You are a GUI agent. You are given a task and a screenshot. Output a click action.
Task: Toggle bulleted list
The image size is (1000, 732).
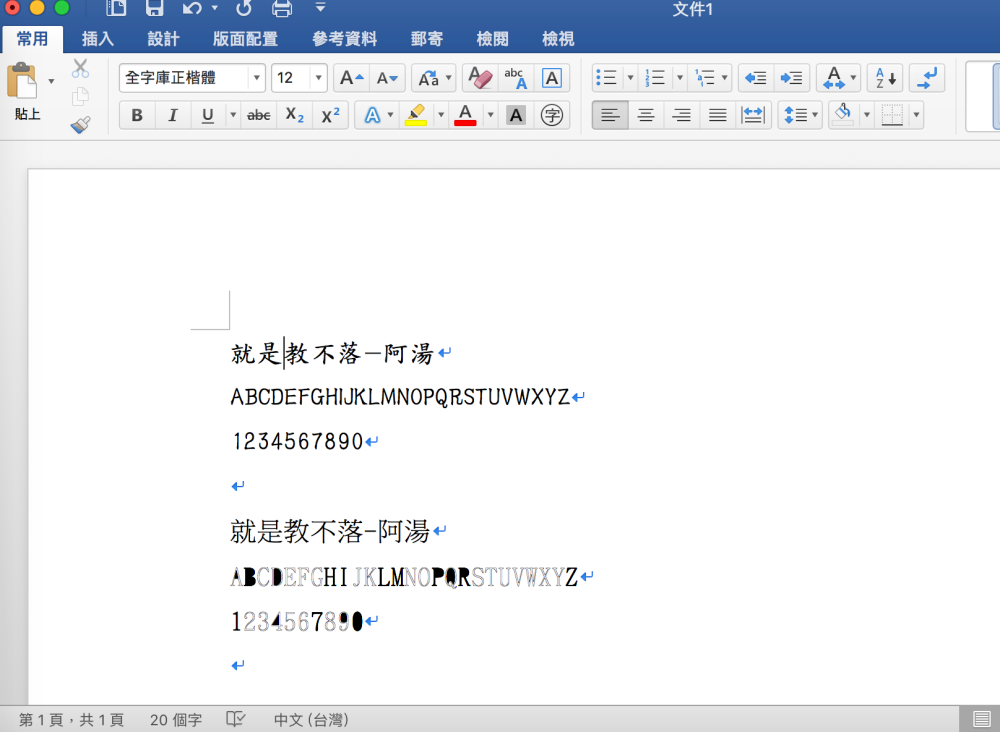[607, 78]
